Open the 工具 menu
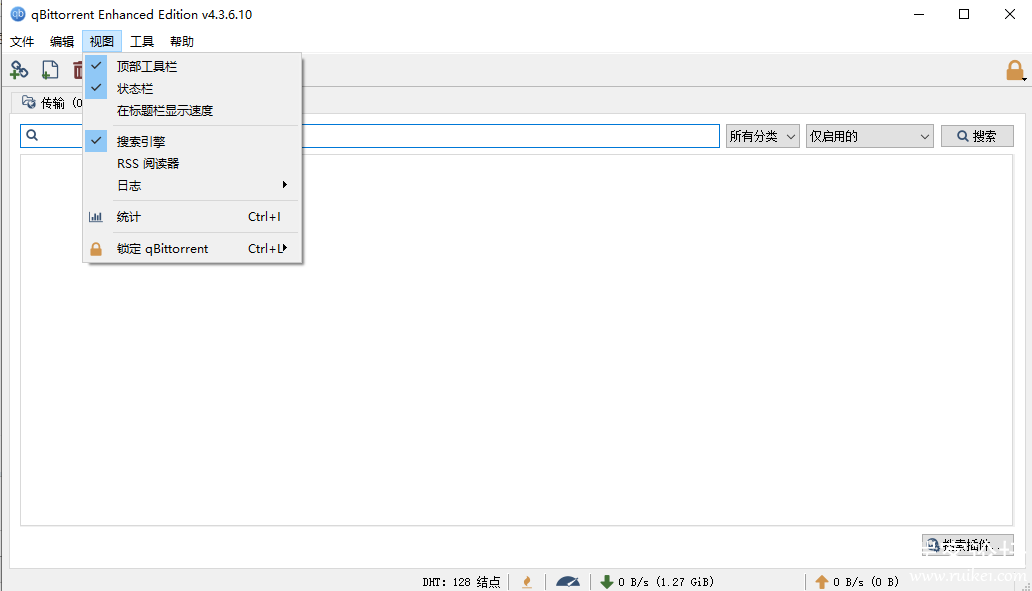This screenshot has width=1032, height=591. [x=142, y=41]
